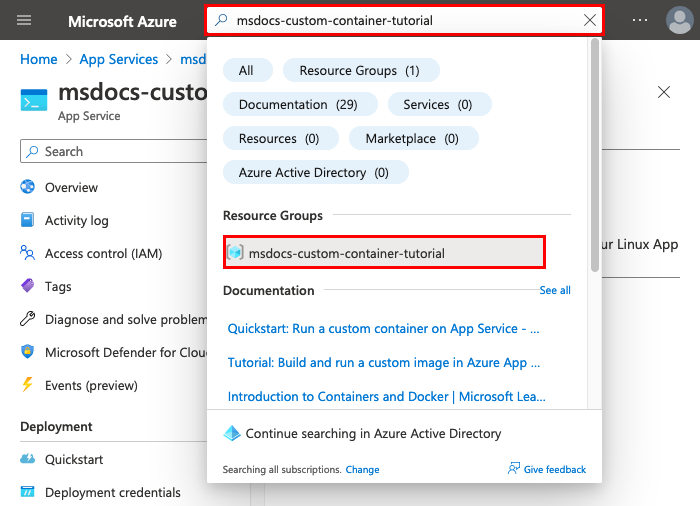Filter results by Documentation
The height and width of the screenshot is (506, 700).
pyautogui.click(x=300, y=104)
